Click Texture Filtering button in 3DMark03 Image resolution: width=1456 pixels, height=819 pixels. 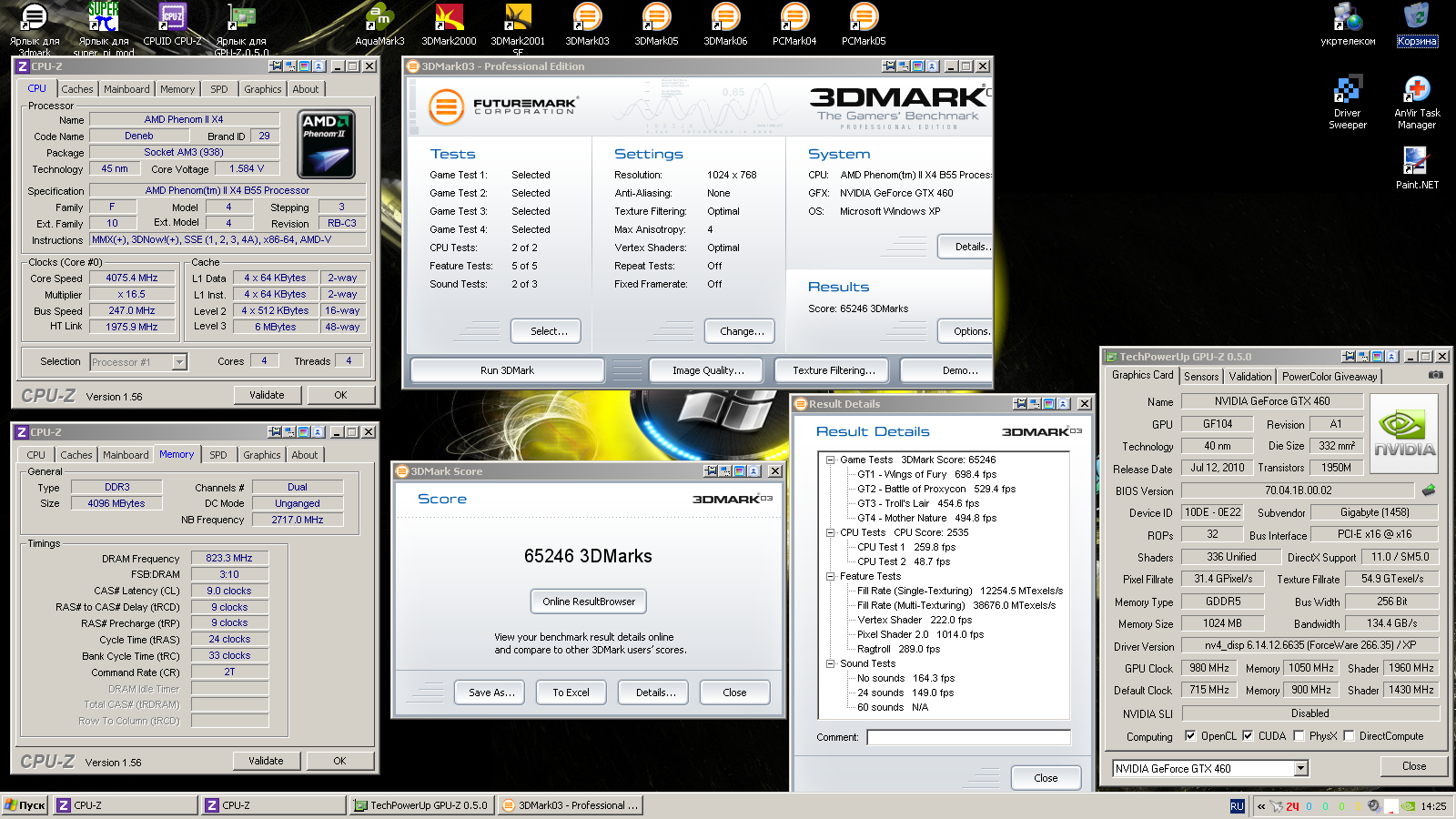[x=834, y=370]
